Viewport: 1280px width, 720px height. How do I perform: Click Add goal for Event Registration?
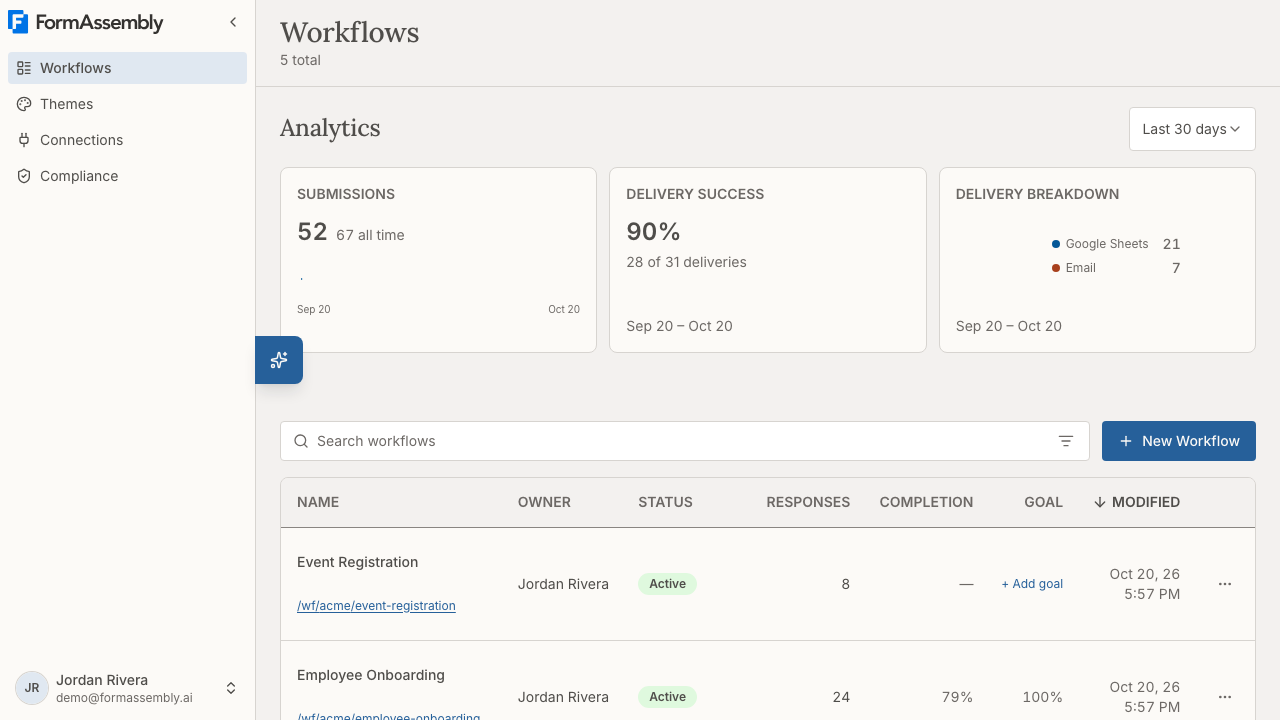(1032, 584)
